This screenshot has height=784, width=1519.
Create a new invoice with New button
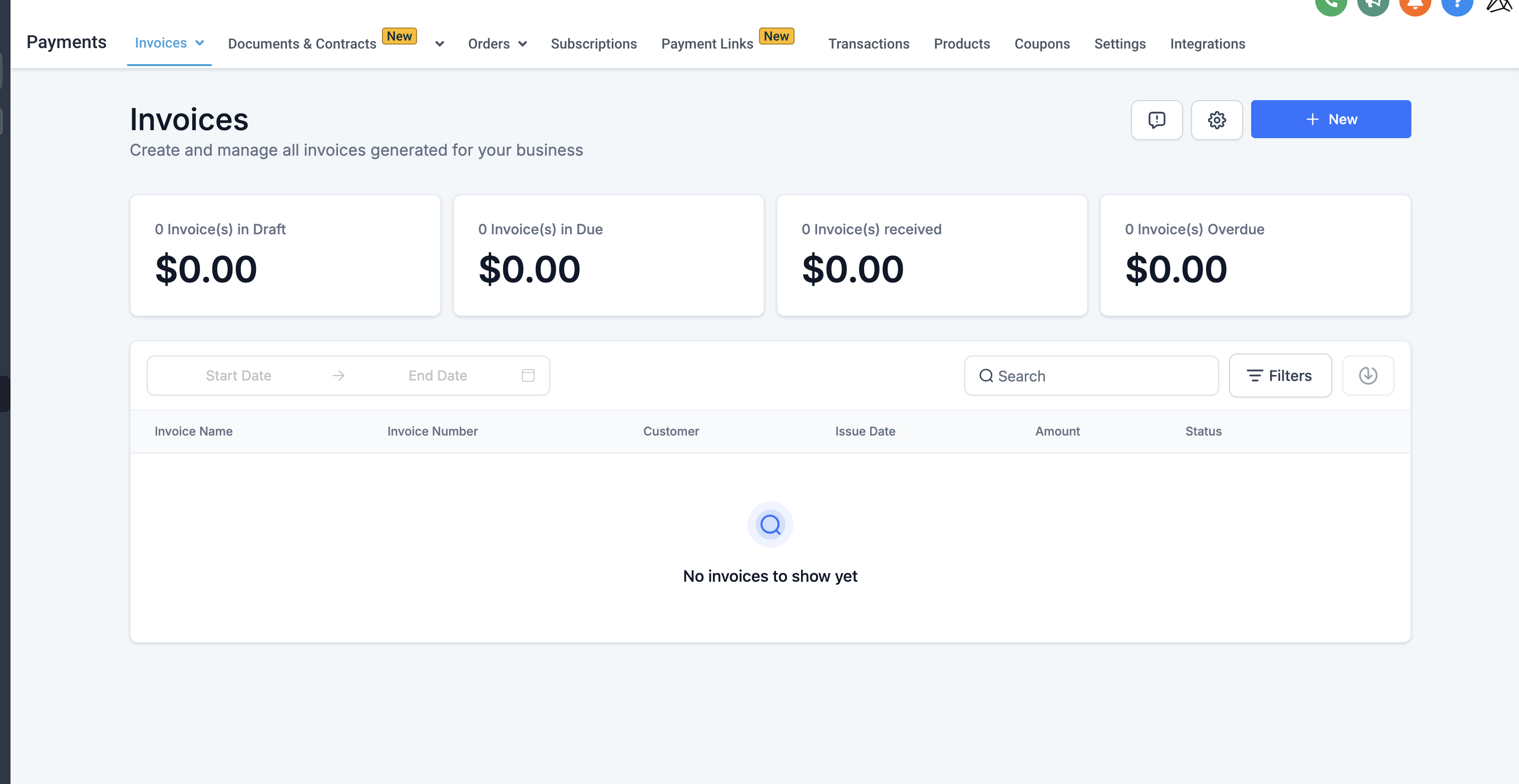coord(1330,119)
